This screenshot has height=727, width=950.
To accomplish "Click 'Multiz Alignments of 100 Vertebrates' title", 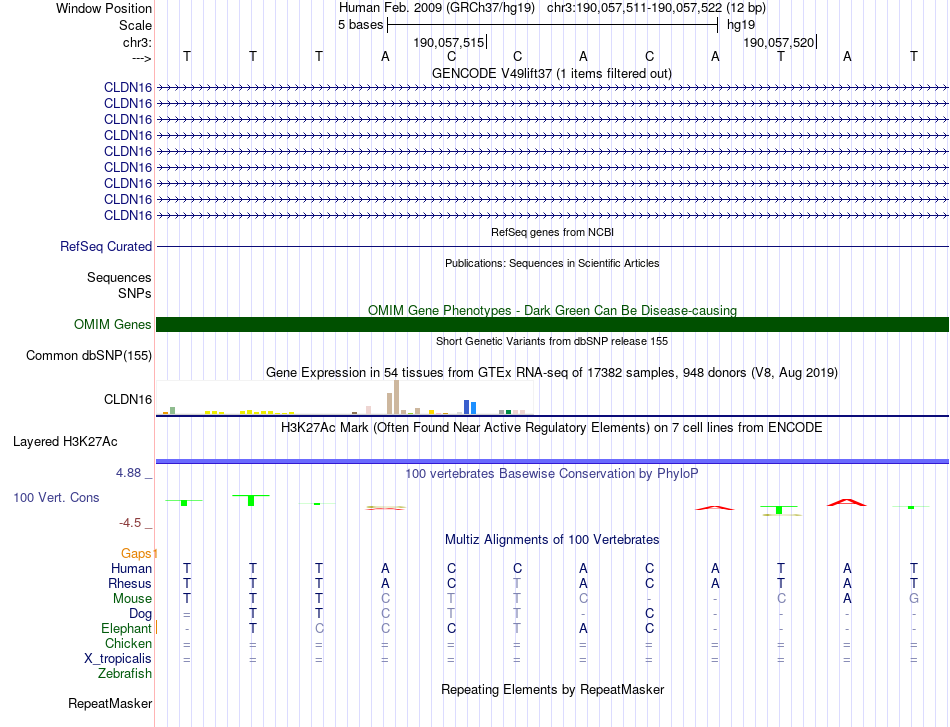I will click(x=552, y=539).
